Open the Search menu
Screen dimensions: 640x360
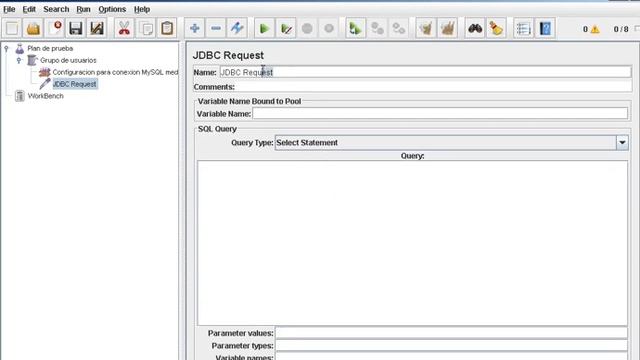(x=56, y=9)
